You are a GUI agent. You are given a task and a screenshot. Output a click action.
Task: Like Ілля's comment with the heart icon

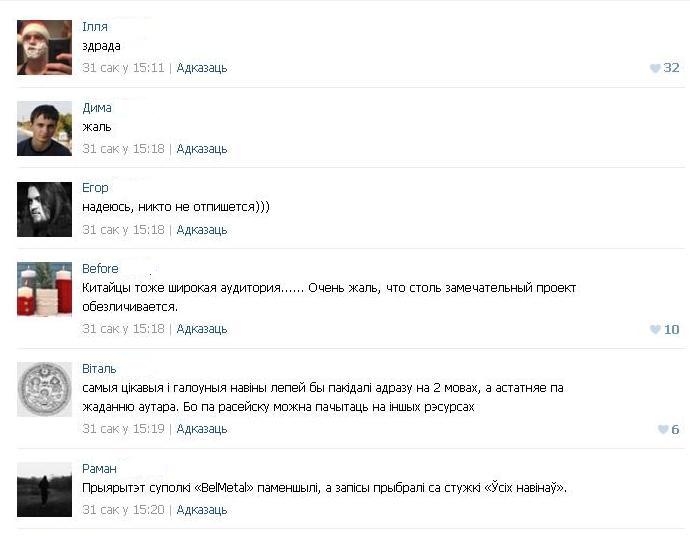coord(655,68)
